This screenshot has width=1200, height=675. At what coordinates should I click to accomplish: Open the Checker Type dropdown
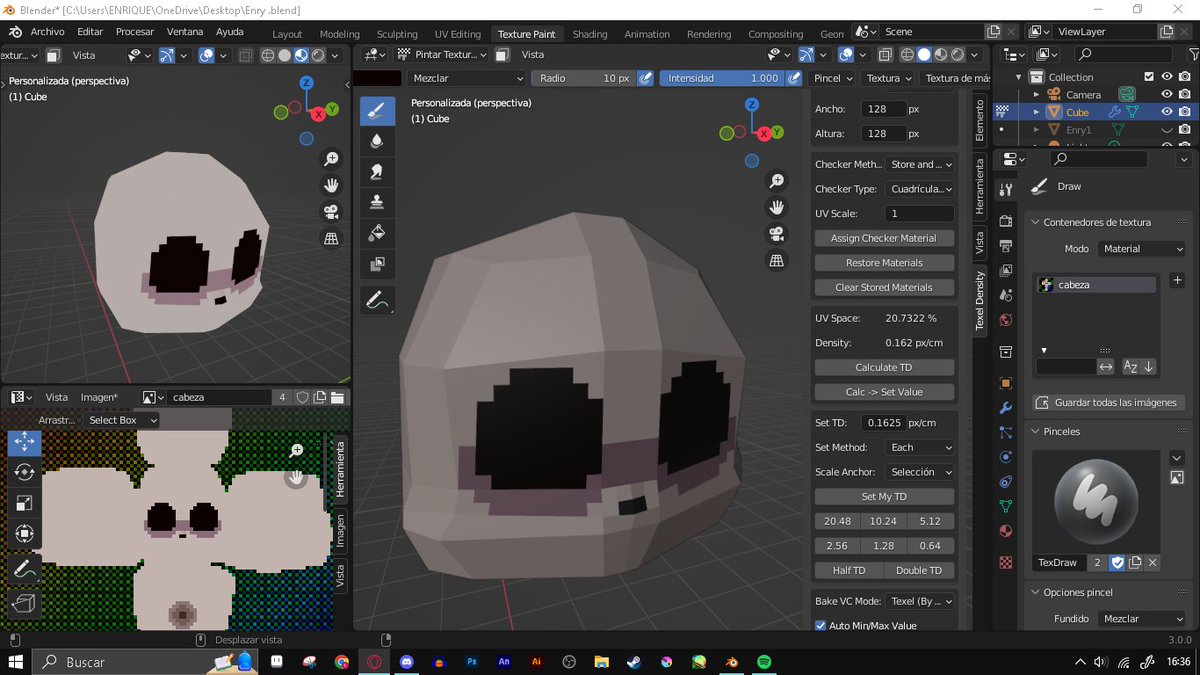click(x=920, y=189)
